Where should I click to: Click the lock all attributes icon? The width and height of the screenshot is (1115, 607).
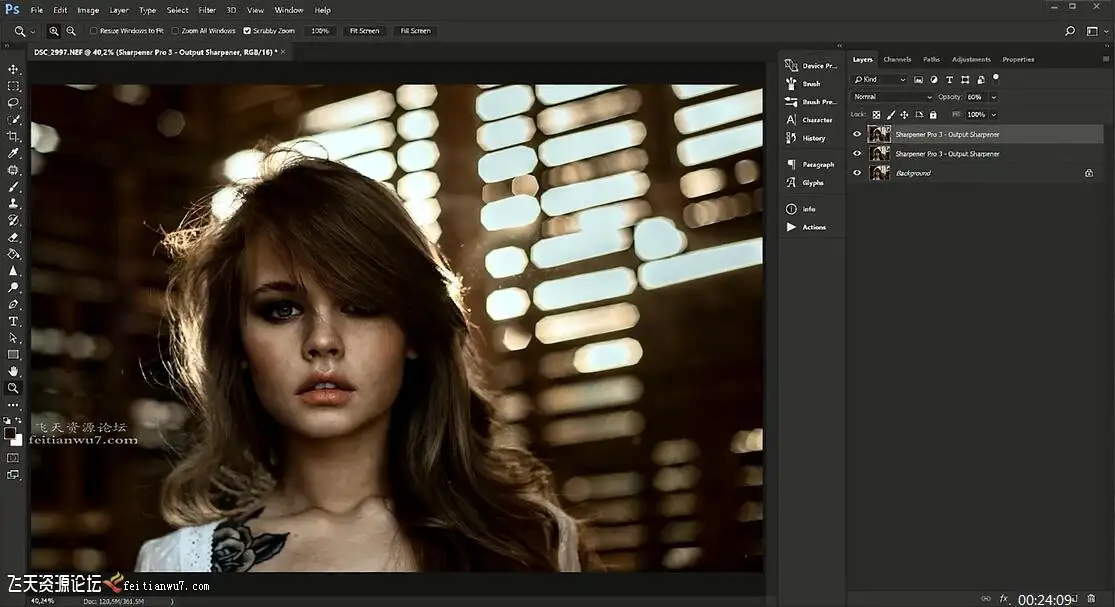pyautogui.click(x=933, y=115)
